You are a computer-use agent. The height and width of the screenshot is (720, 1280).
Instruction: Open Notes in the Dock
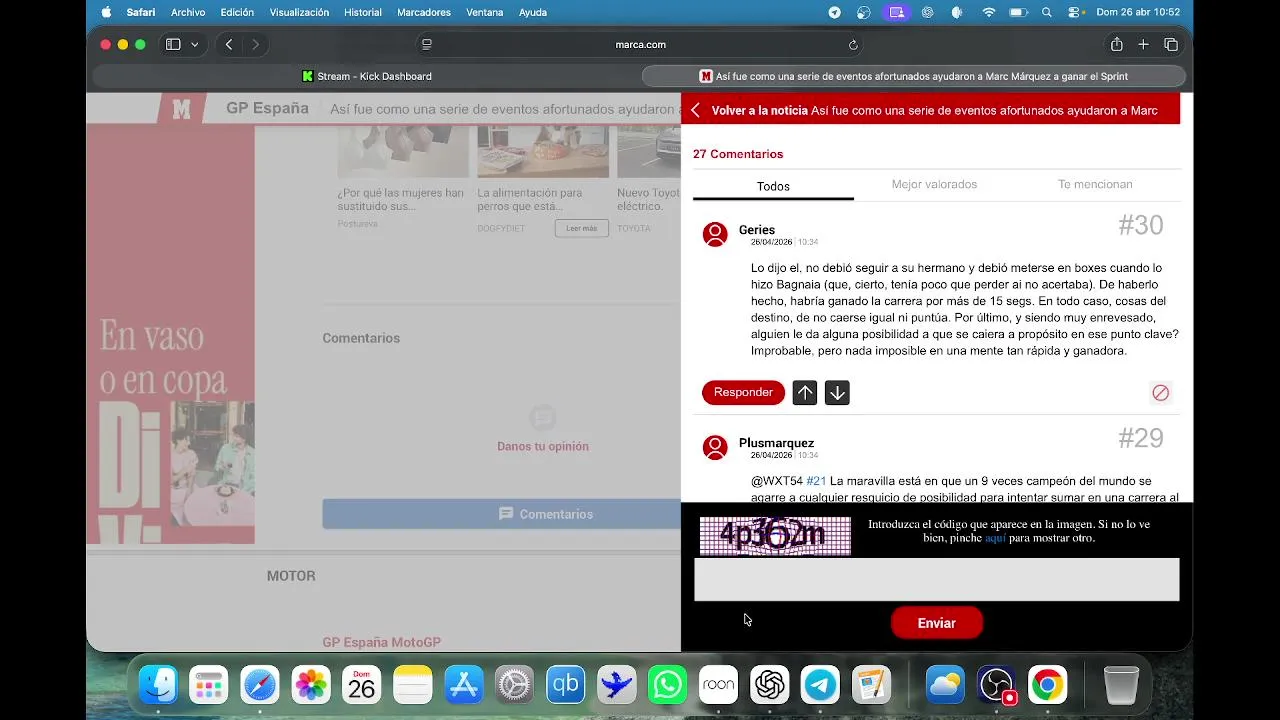click(413, 685)
